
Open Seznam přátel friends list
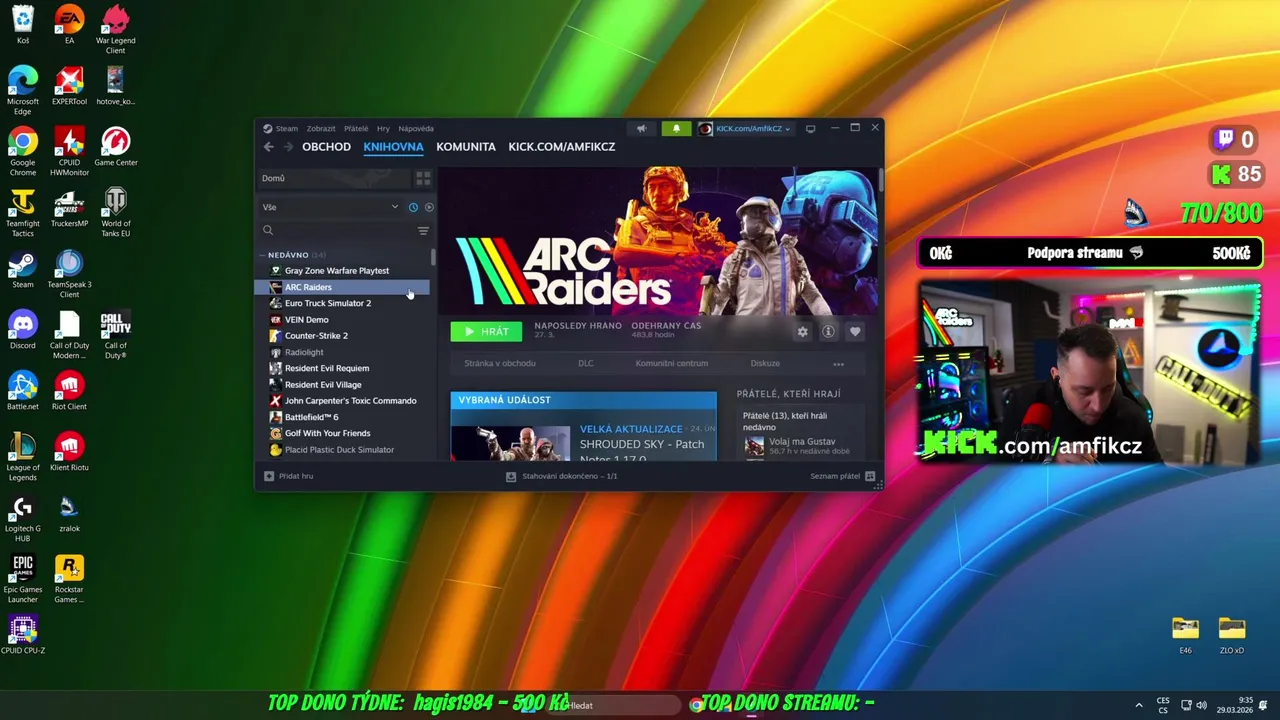pyautogui.click(x=843, y=476)
